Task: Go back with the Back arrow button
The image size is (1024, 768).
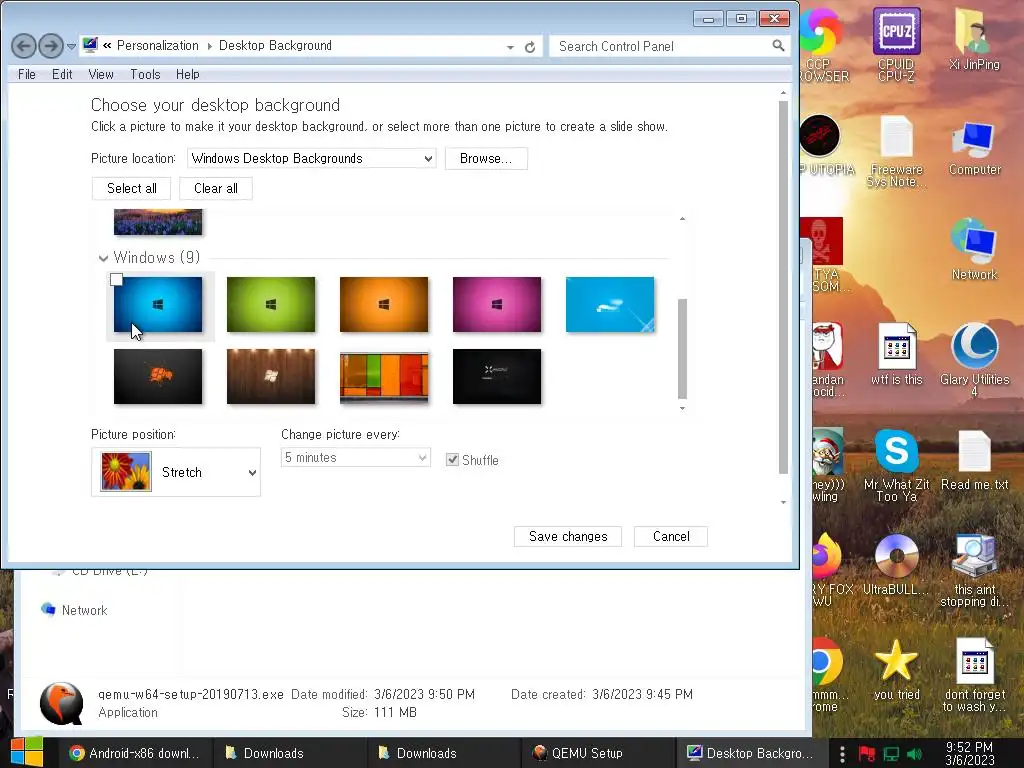Action: (24, 46)
